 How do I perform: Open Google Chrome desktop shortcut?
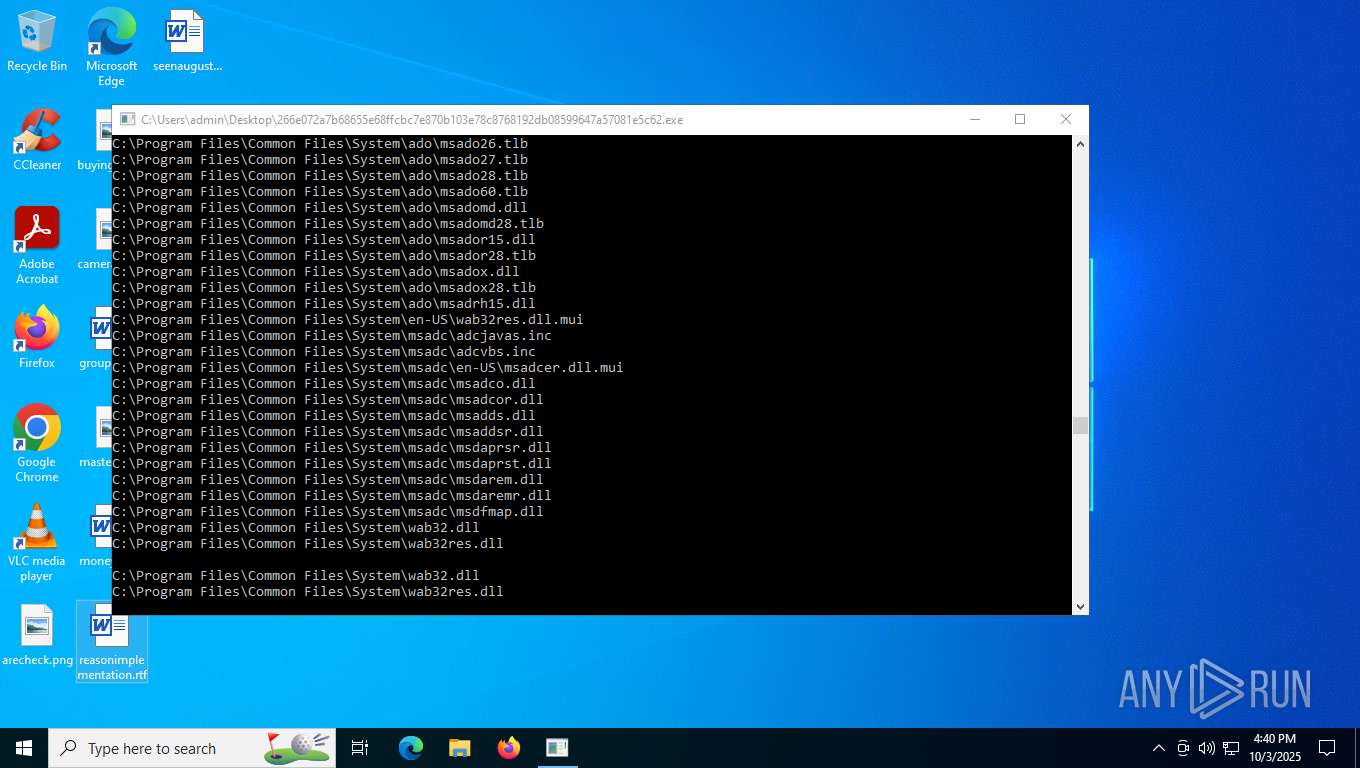tap(37, 444)
